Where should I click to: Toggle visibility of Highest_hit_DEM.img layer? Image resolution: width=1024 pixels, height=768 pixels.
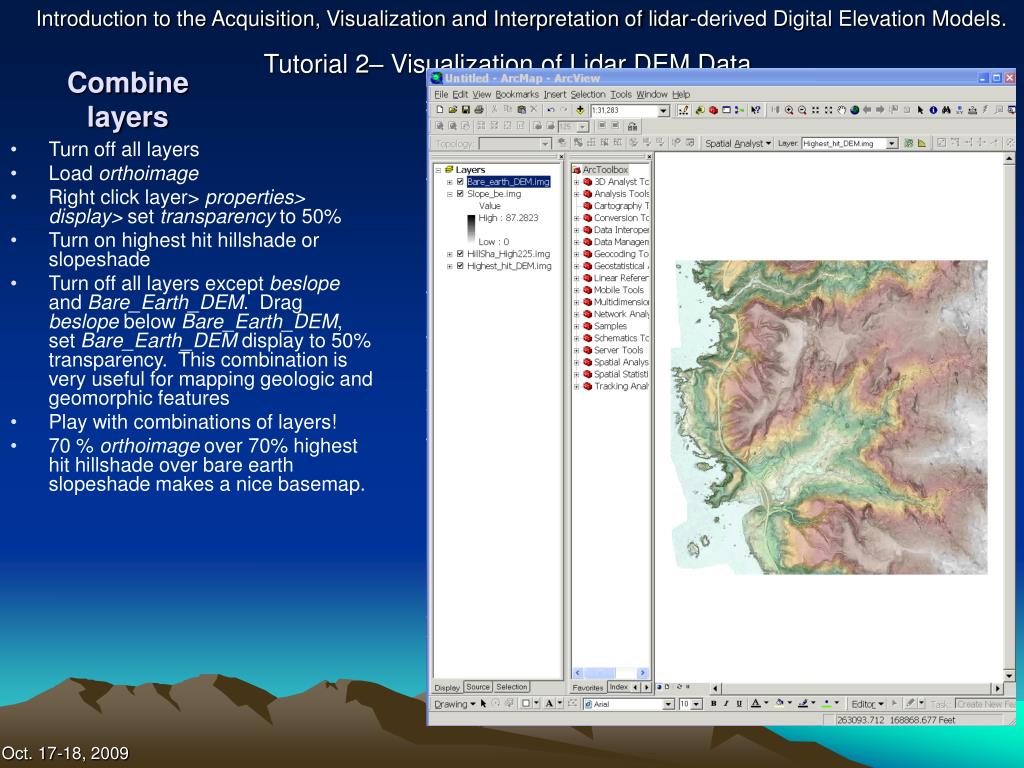pyautogui.click(x=460, y=266)
